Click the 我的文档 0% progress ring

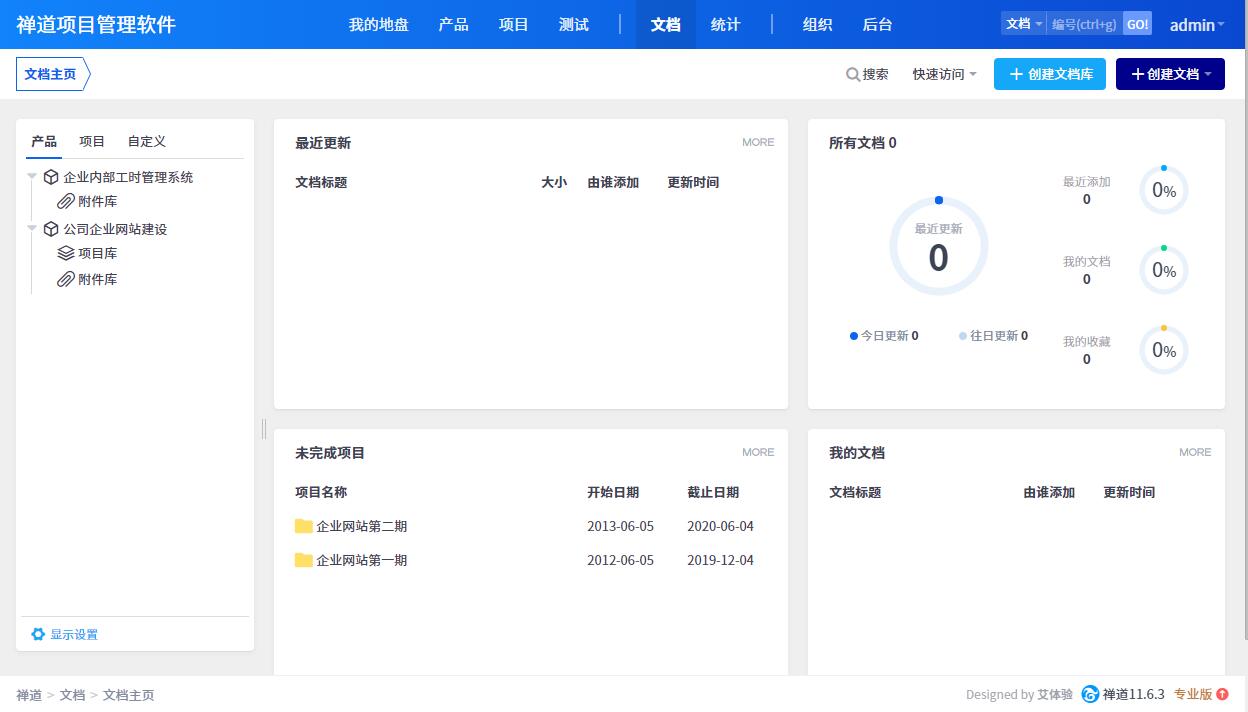click(1164, 270)
